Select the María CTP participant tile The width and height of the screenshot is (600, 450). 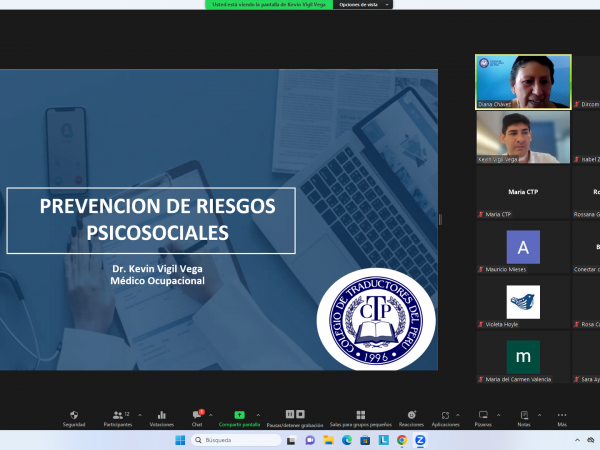[x=523, y=192]
